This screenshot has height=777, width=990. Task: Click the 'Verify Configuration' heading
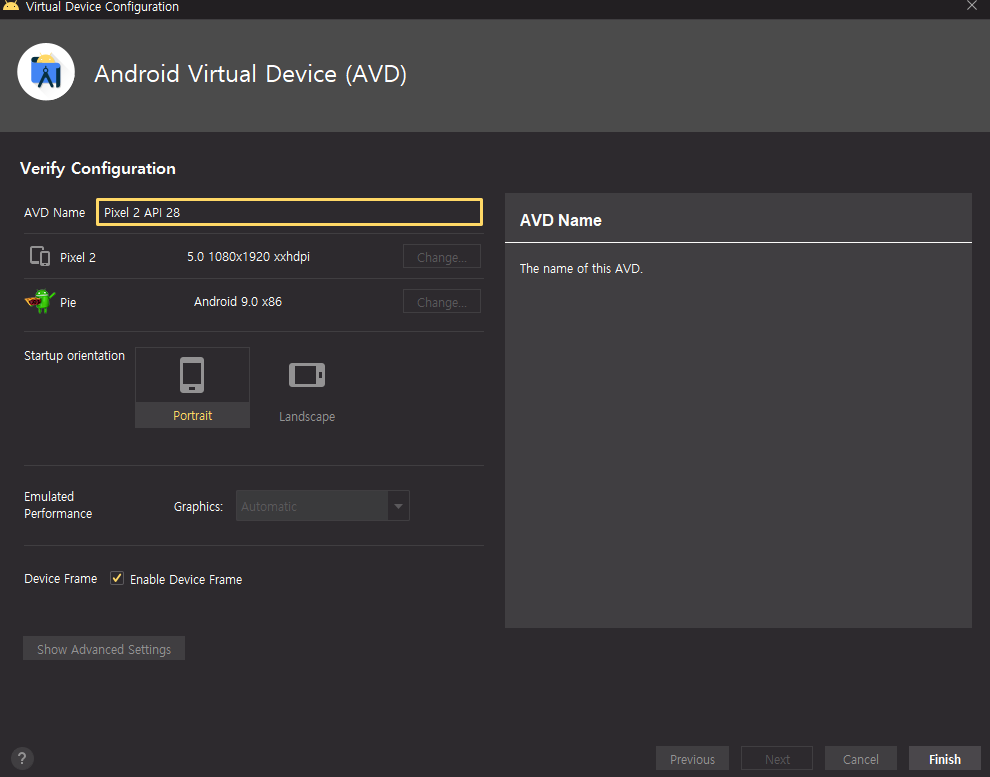[98, 169]
